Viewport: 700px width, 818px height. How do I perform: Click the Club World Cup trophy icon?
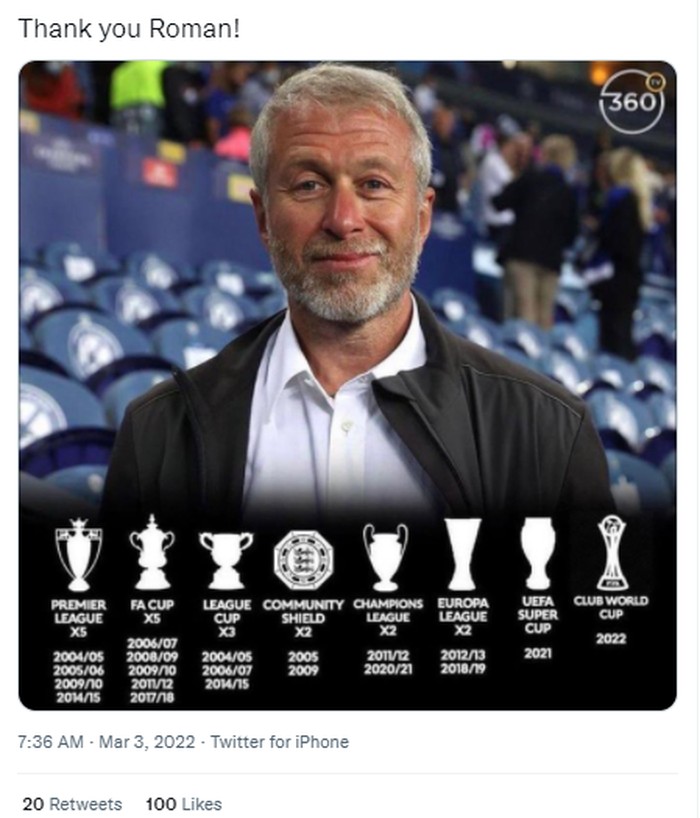(x=611, y=552)
